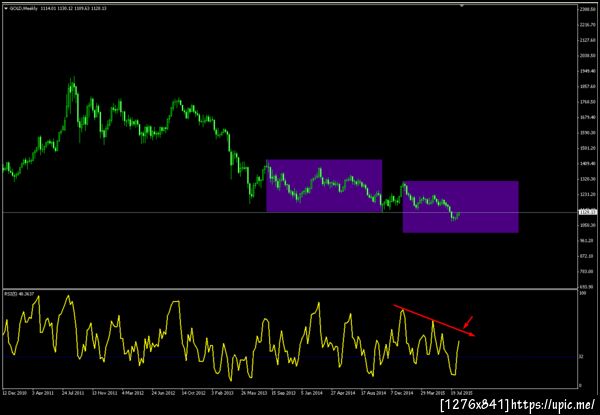Viewport: 600px width, 415px height.
Task: Click the RSI indicator label in the subwindow
Action: click(19, 294)
